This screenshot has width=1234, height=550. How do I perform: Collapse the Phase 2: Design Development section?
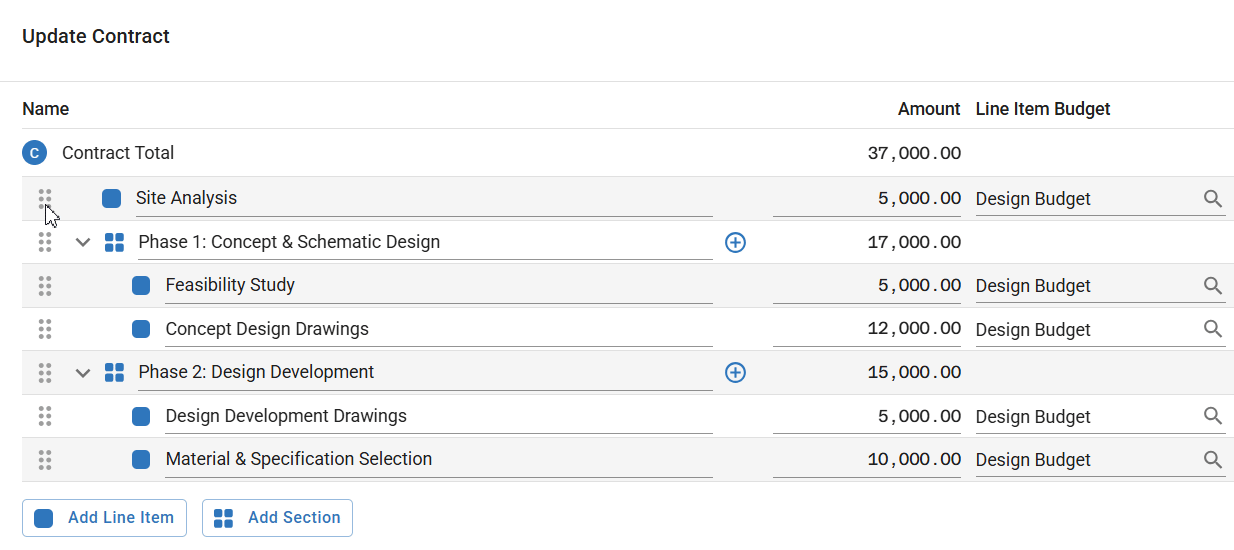point(83,373)
